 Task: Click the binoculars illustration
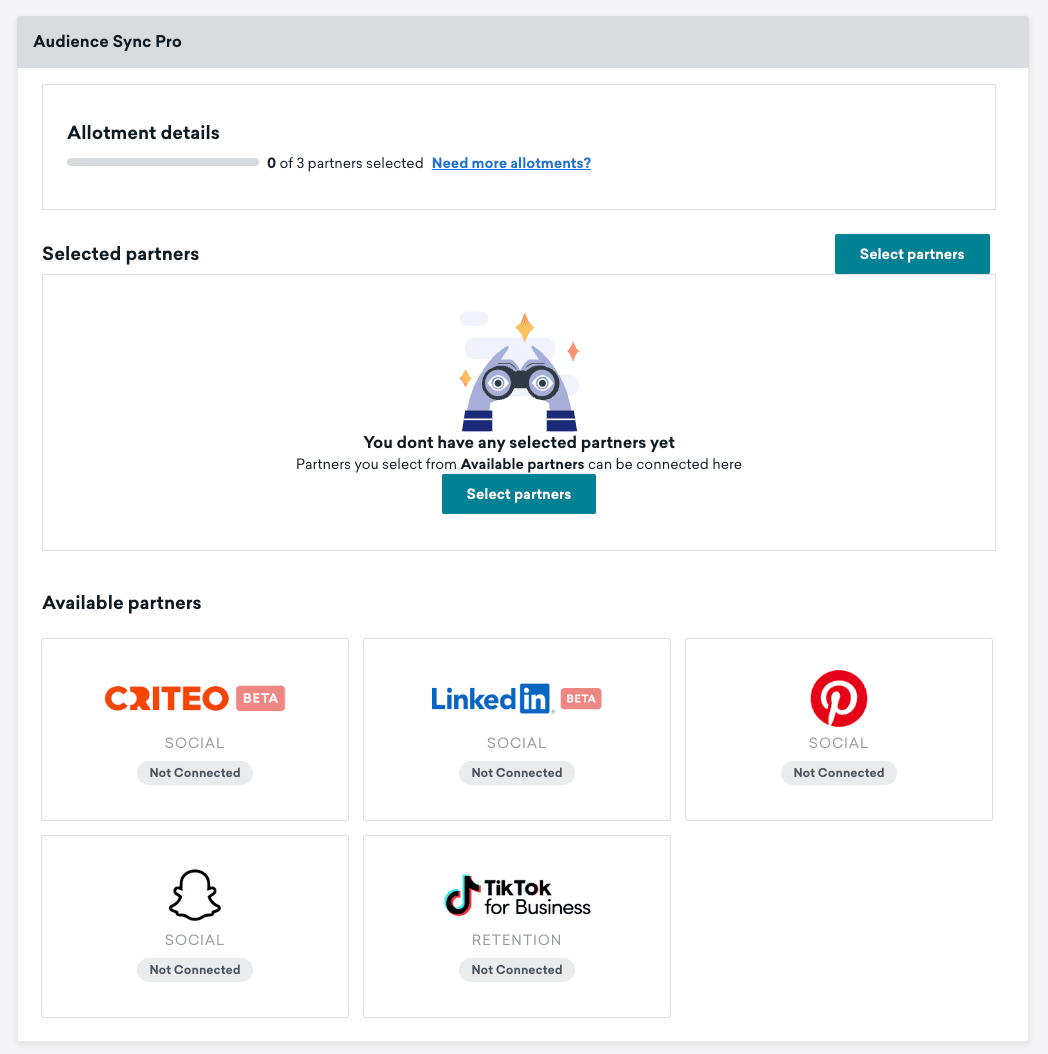click(520, 380)
